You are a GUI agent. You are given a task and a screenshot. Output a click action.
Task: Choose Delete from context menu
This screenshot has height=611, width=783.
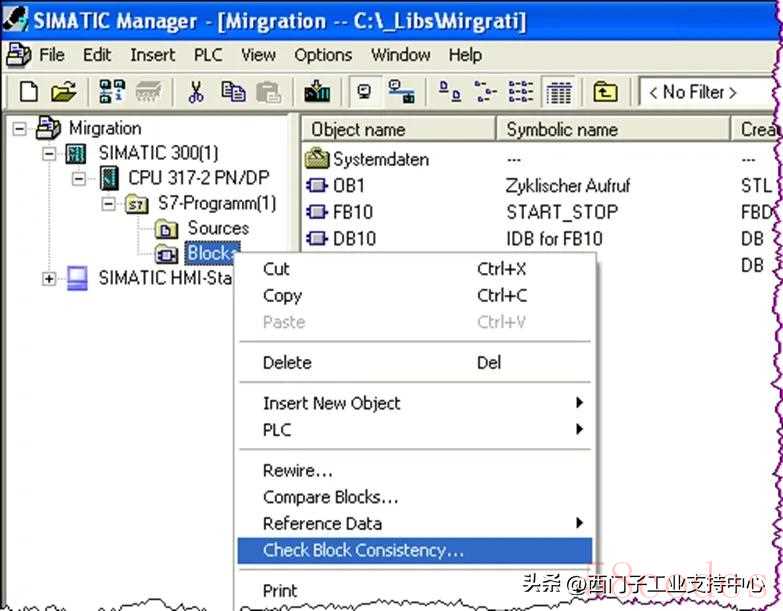[x=415, y=362]
